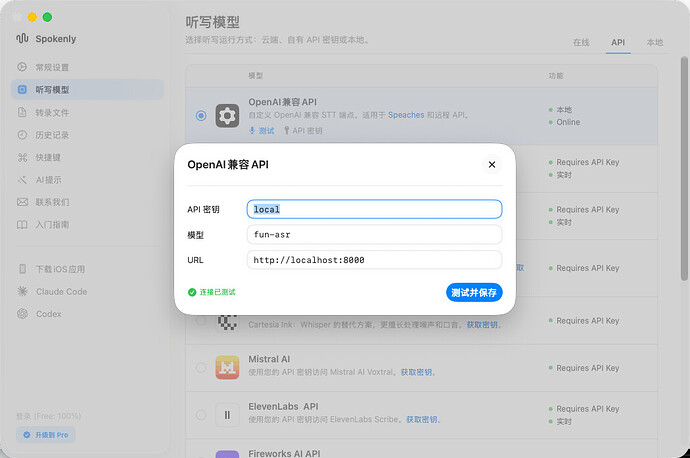Click the 测试 microphone link
Screen dimensions: 690x458
click(x=261, y=130)
